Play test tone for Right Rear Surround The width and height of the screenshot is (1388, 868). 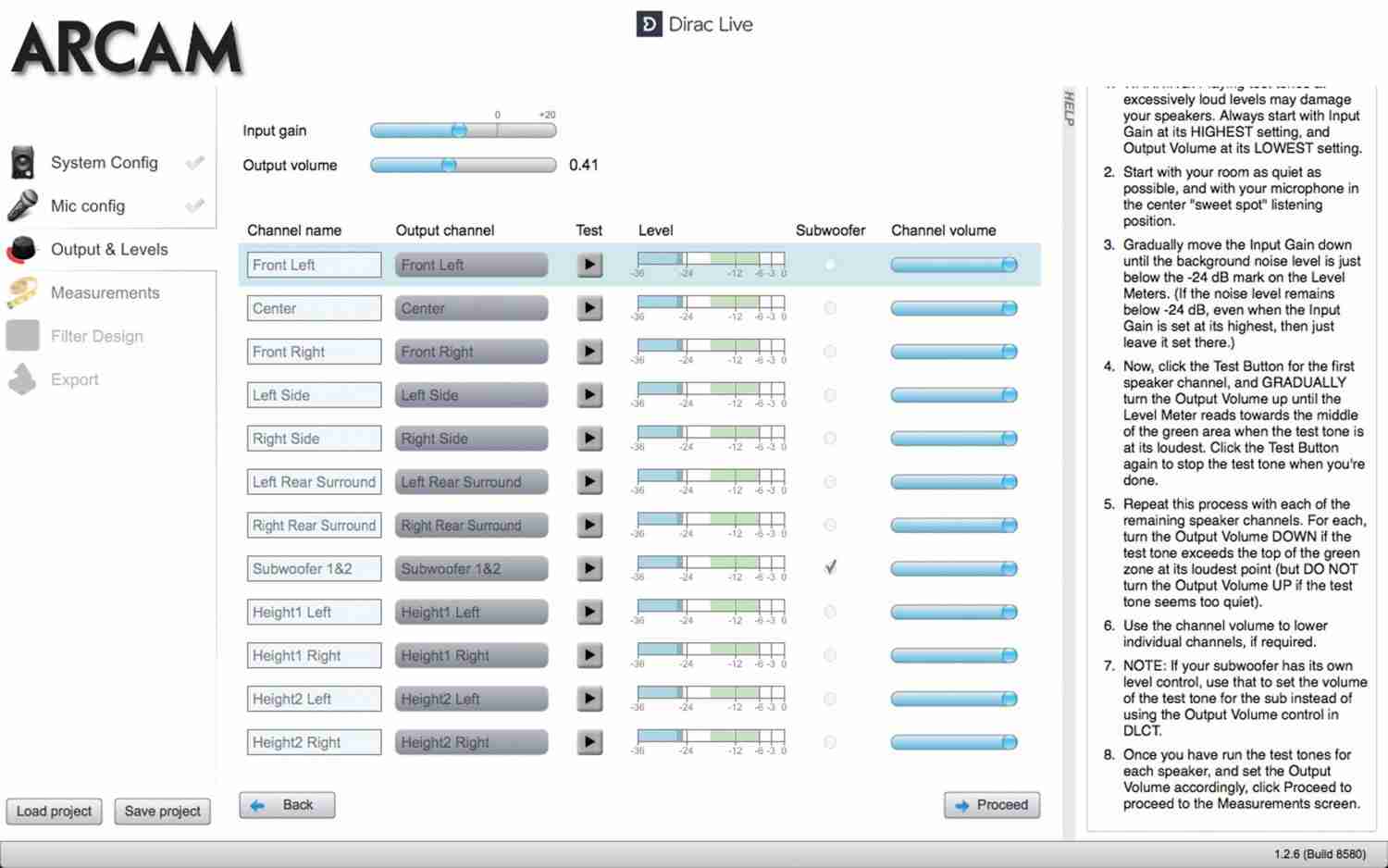[589, 526]
